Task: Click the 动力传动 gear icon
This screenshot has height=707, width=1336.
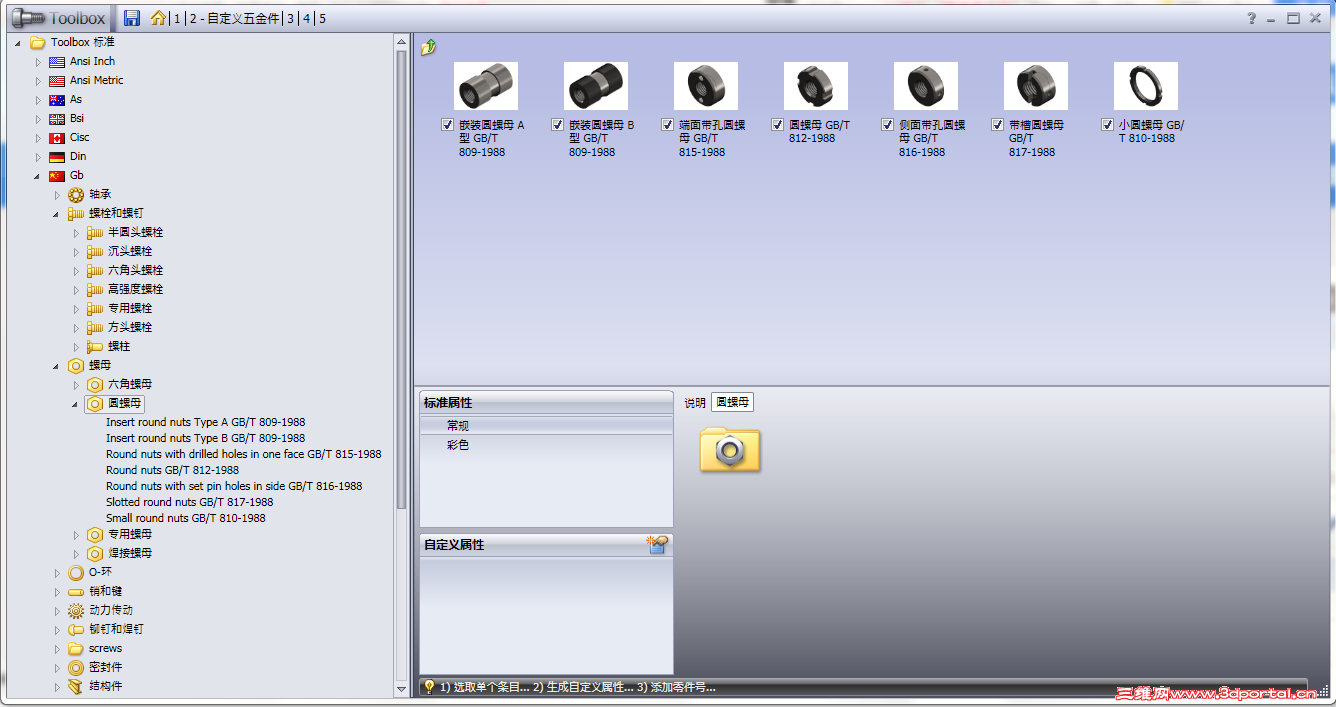Action: (76, 610)
